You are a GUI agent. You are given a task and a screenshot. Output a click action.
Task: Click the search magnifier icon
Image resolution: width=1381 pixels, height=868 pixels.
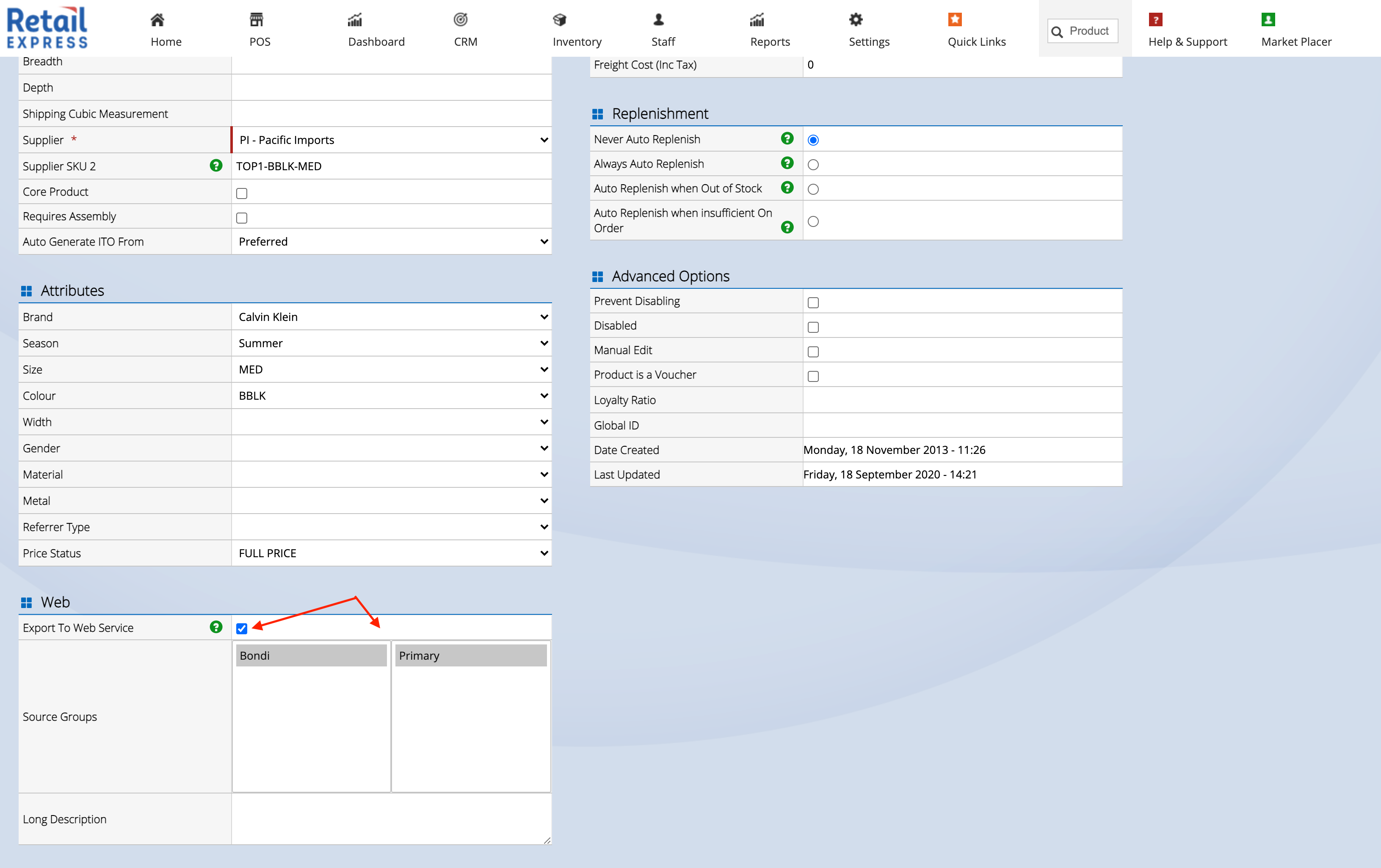click(x=1057, y=32)
